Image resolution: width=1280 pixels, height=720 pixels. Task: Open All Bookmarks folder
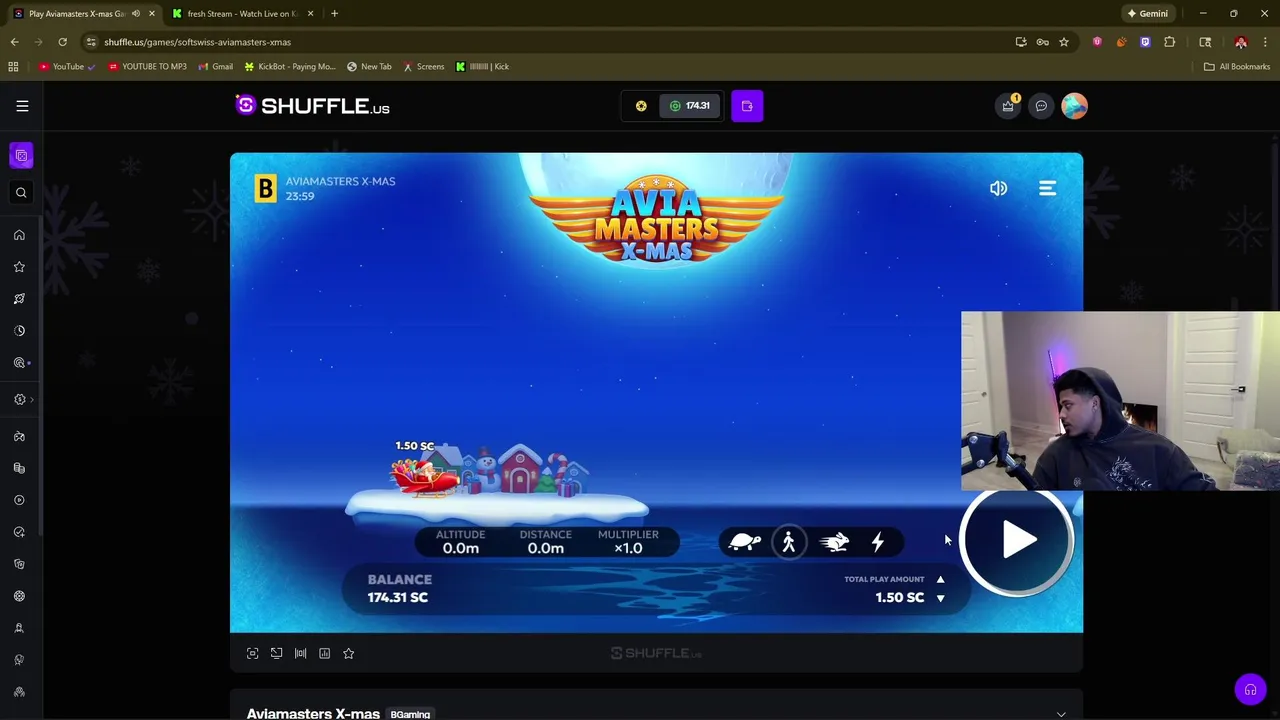tap(1237, 66)
